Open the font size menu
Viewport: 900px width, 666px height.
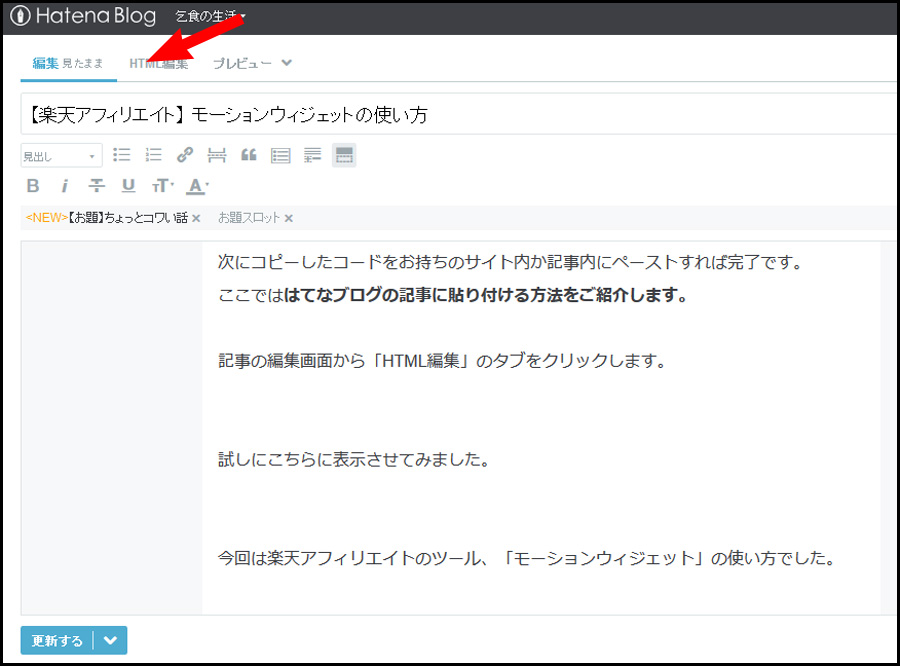click(162, 186)
